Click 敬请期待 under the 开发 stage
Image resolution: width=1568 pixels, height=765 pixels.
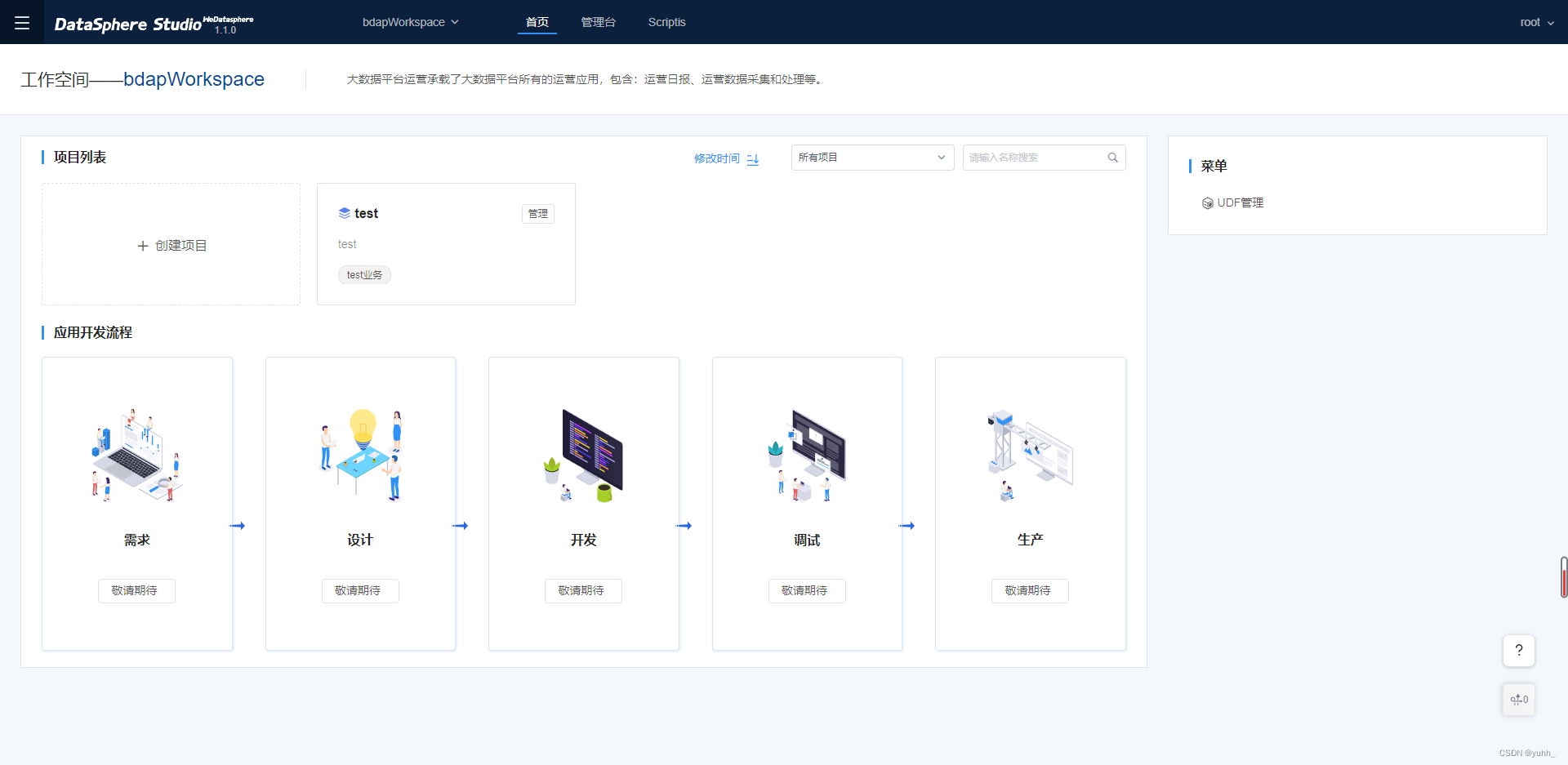tap(583, 590)
